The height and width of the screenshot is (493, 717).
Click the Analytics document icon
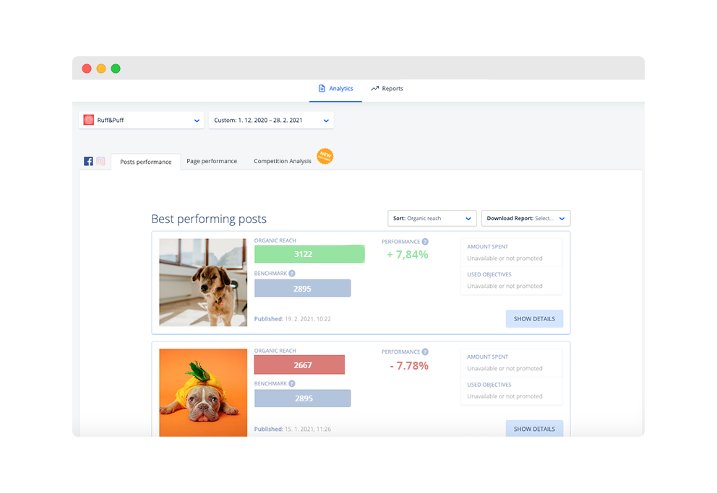322,88
